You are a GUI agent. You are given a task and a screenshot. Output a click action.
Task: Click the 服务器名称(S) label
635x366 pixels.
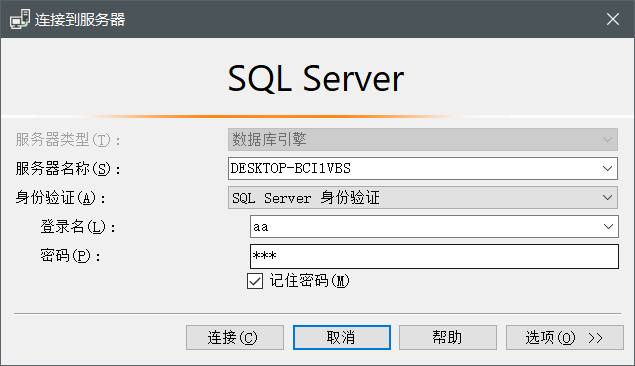coord(68,169)
